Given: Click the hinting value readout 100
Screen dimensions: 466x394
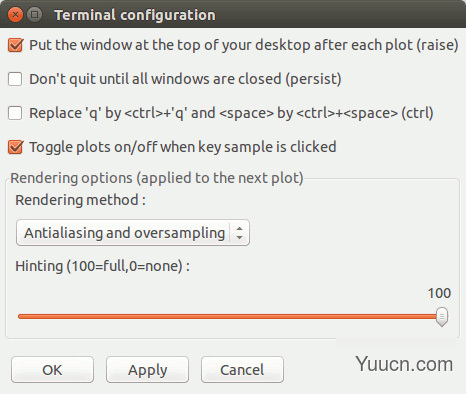Looking at the screenshot, I should point(439,293).
